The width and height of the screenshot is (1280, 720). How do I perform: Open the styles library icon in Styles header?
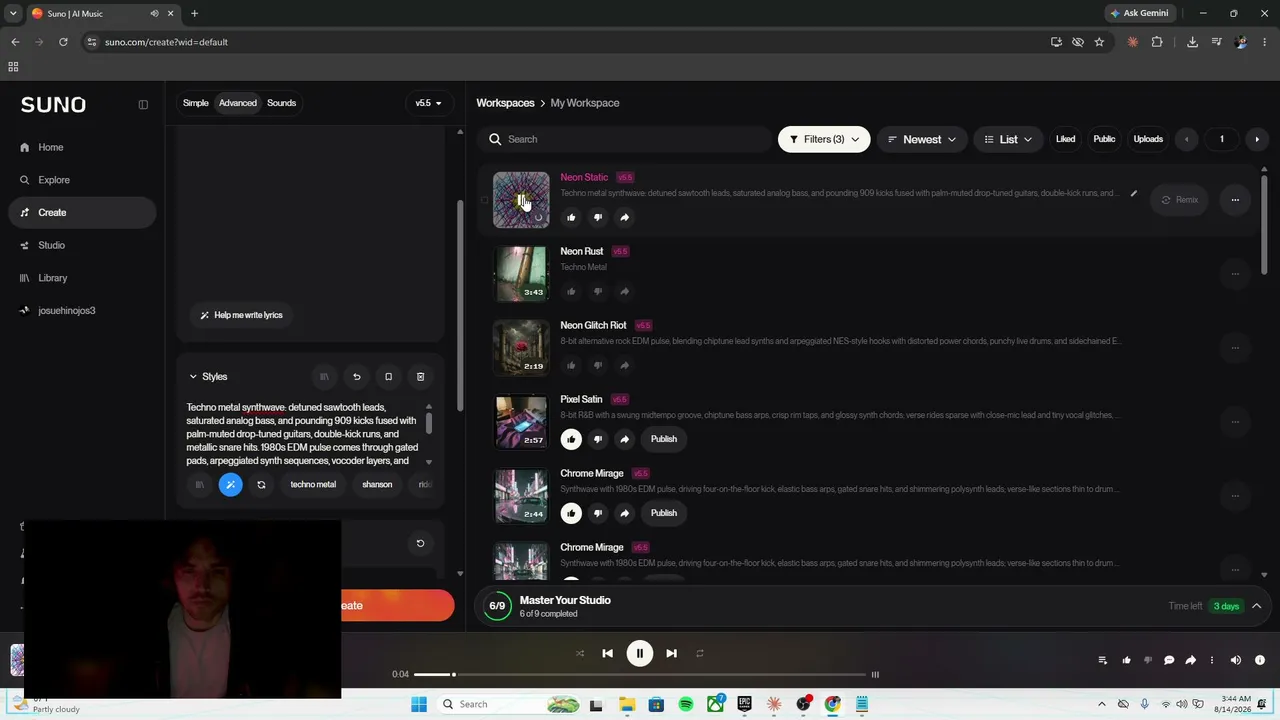coord(324,377)
